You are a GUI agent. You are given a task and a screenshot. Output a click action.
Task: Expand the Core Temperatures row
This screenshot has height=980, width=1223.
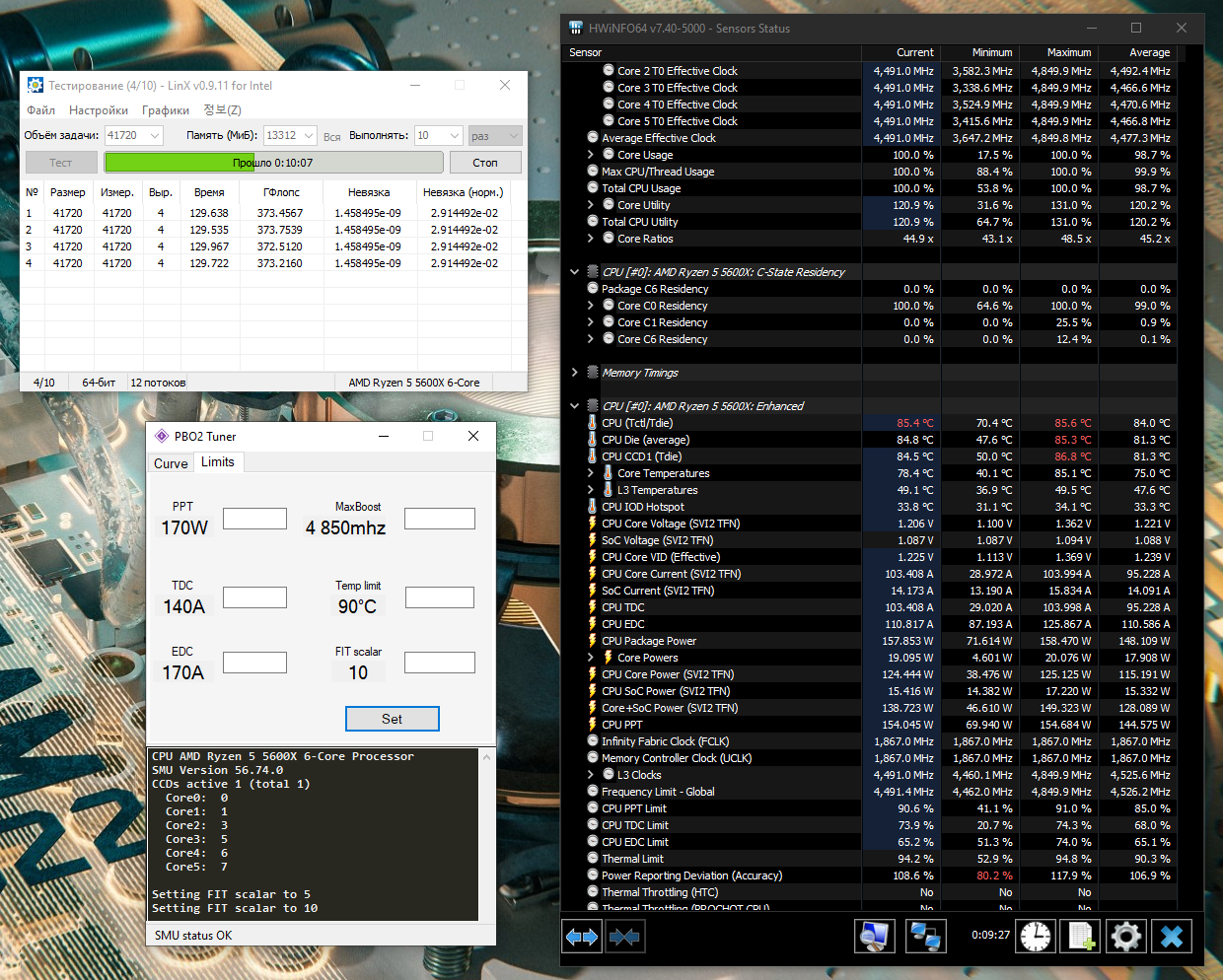click(x=591, y=473)
